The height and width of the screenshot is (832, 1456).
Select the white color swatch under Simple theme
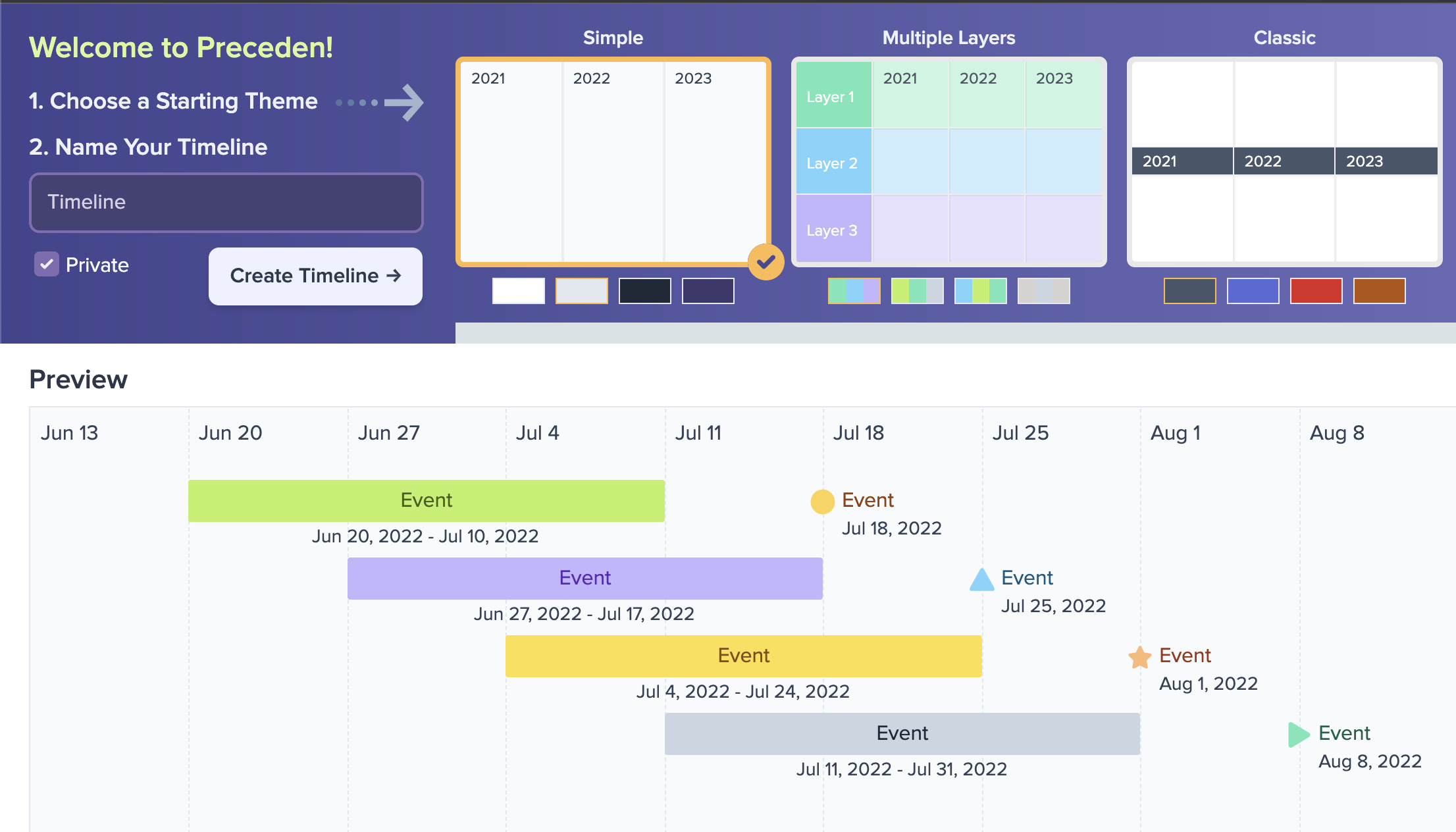pos(518,290)
